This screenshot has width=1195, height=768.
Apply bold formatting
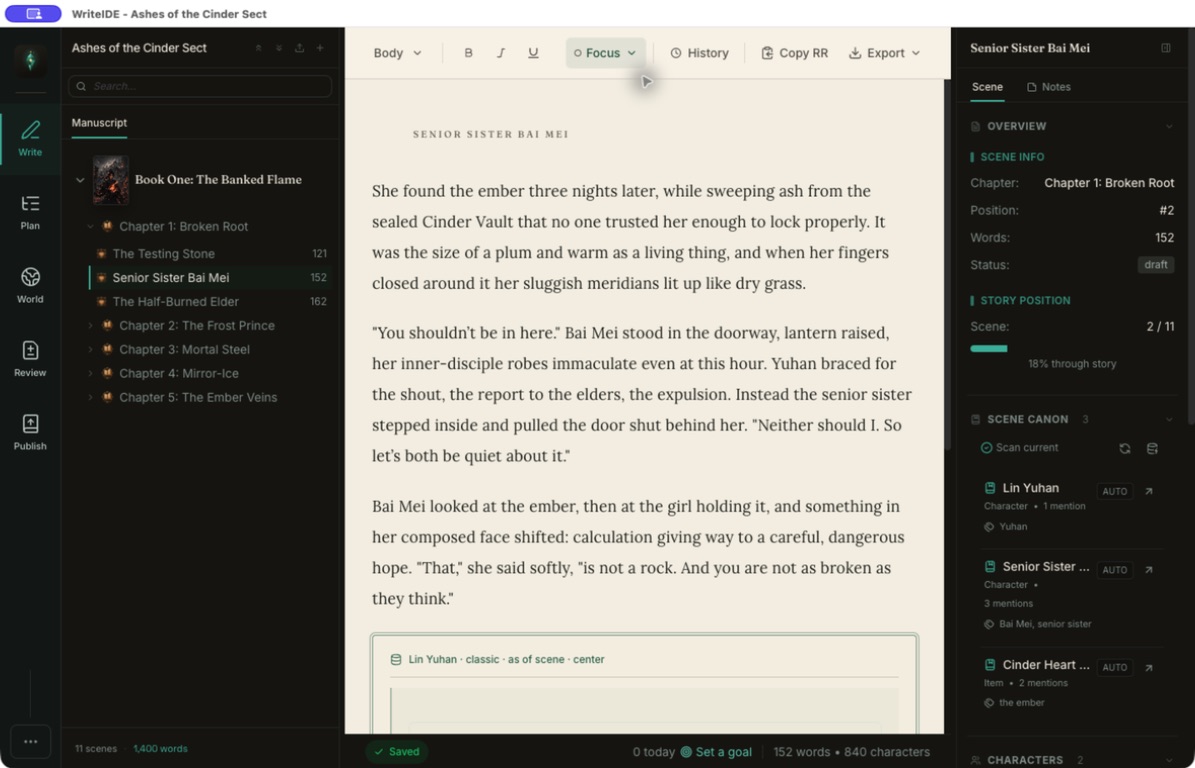pos(468,53)
